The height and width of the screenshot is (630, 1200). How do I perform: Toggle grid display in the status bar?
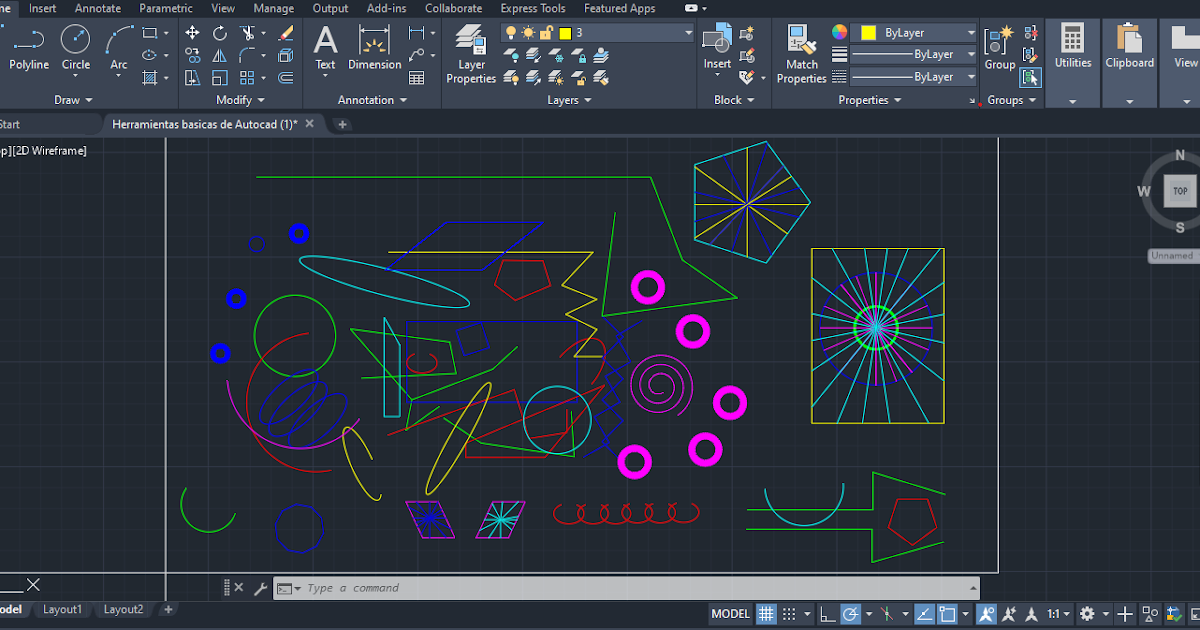766,613
